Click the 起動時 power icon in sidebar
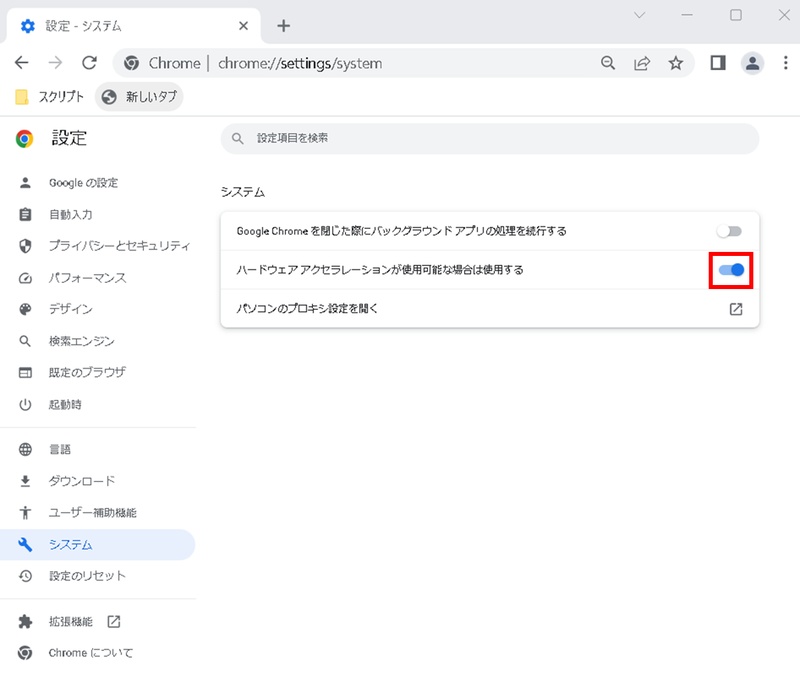800x676 pixels. click(24, 405)
